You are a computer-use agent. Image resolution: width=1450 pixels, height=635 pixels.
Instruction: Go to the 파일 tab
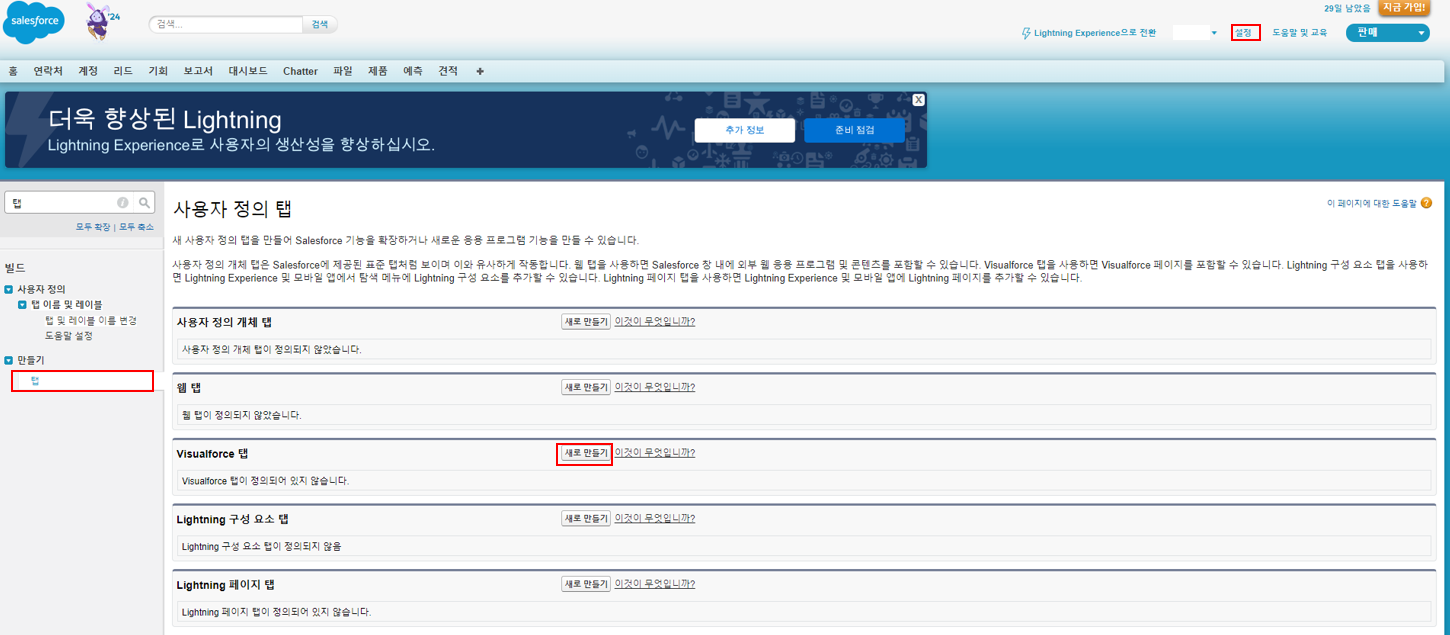pos(343,71)
